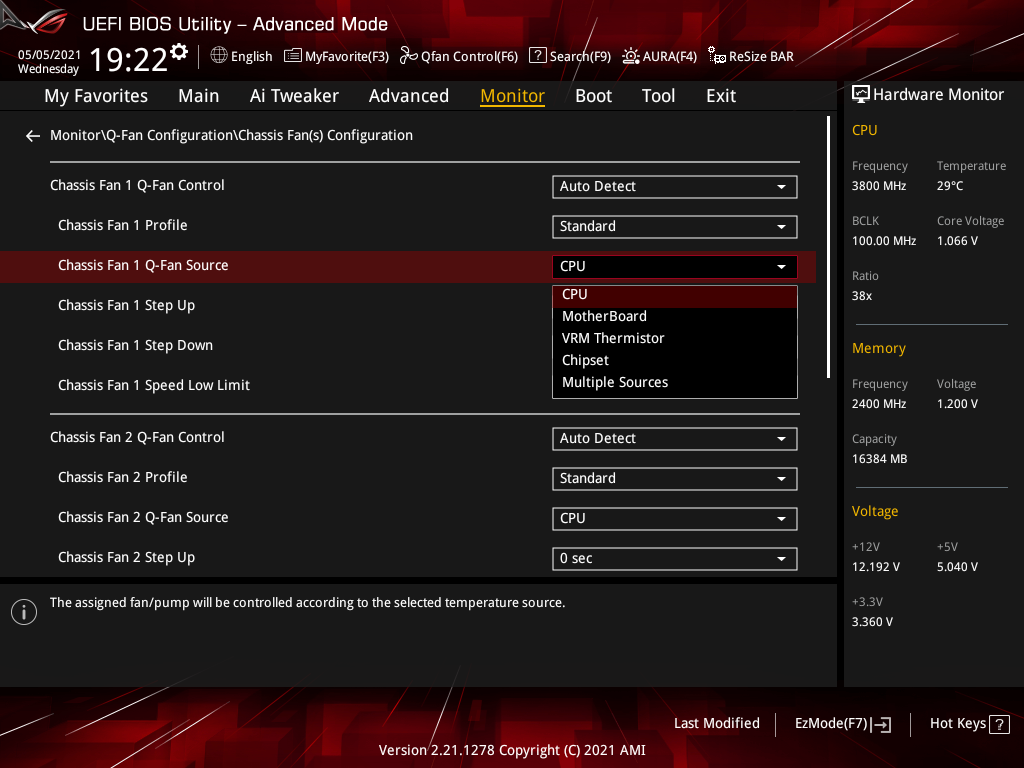1024x768 pixels.
Task: Click CPU temperature value 29°C
Action: (x=950, y=186)
